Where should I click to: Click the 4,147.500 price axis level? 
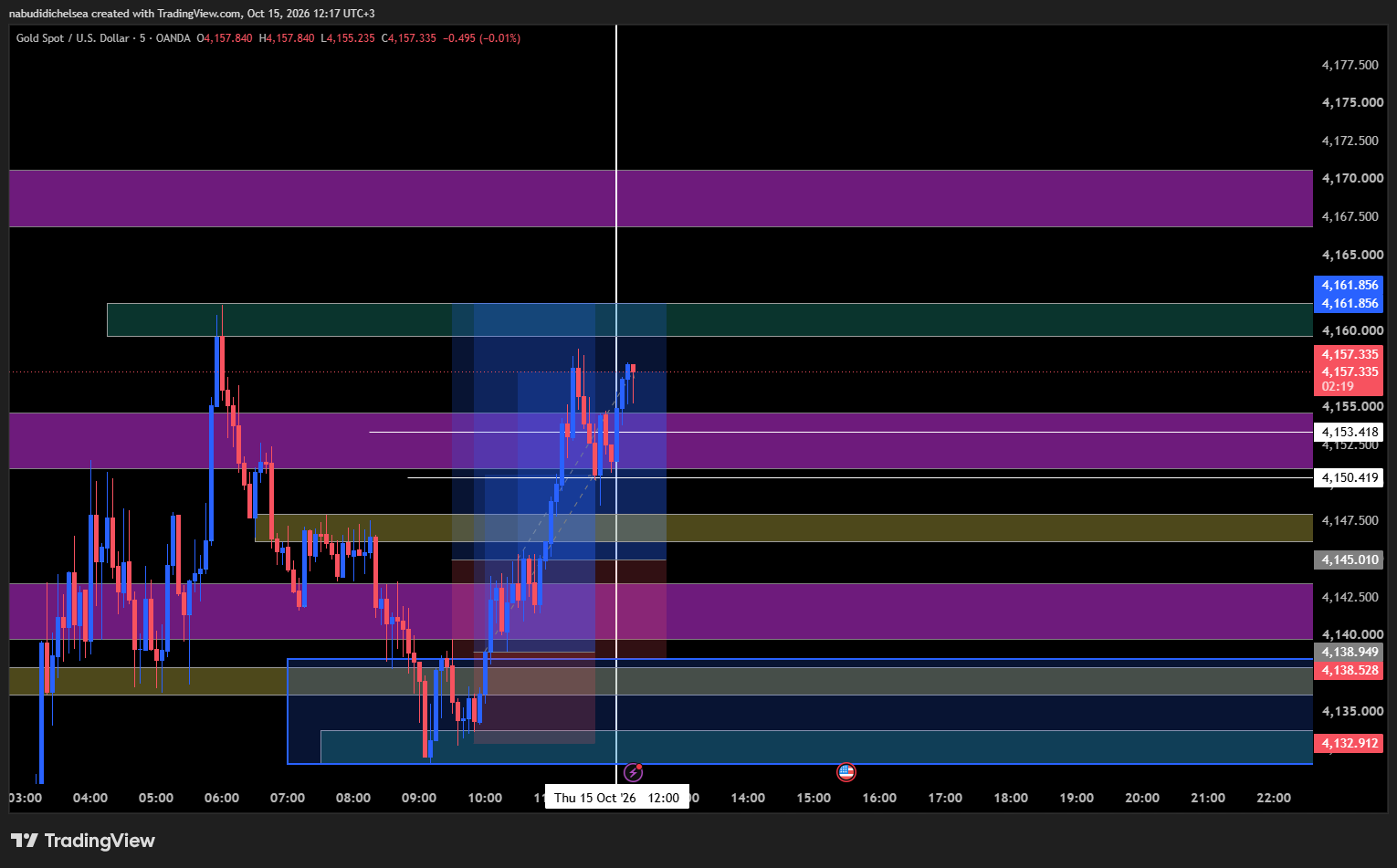pyautogui.click(x=1350, y=520)
